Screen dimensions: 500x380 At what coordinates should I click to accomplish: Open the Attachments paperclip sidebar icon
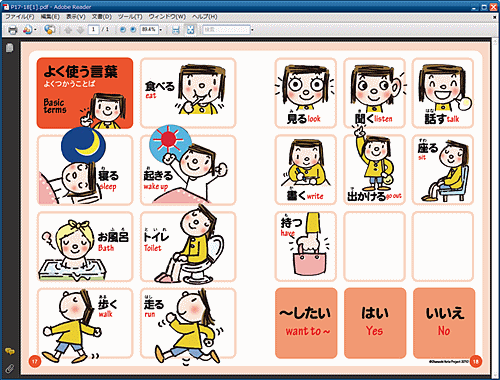(x=10, y=368)
